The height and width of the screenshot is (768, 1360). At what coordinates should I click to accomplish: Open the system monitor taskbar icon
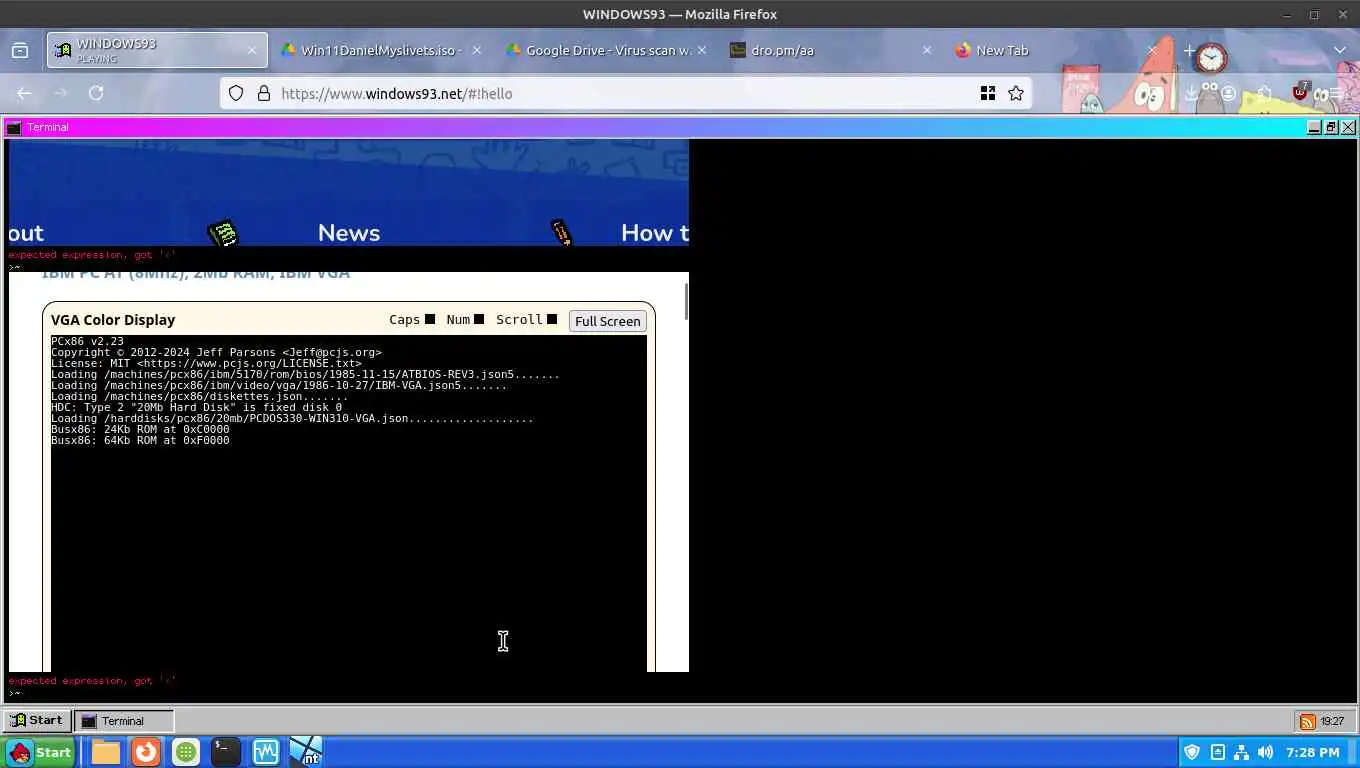(x=266, y=752)
